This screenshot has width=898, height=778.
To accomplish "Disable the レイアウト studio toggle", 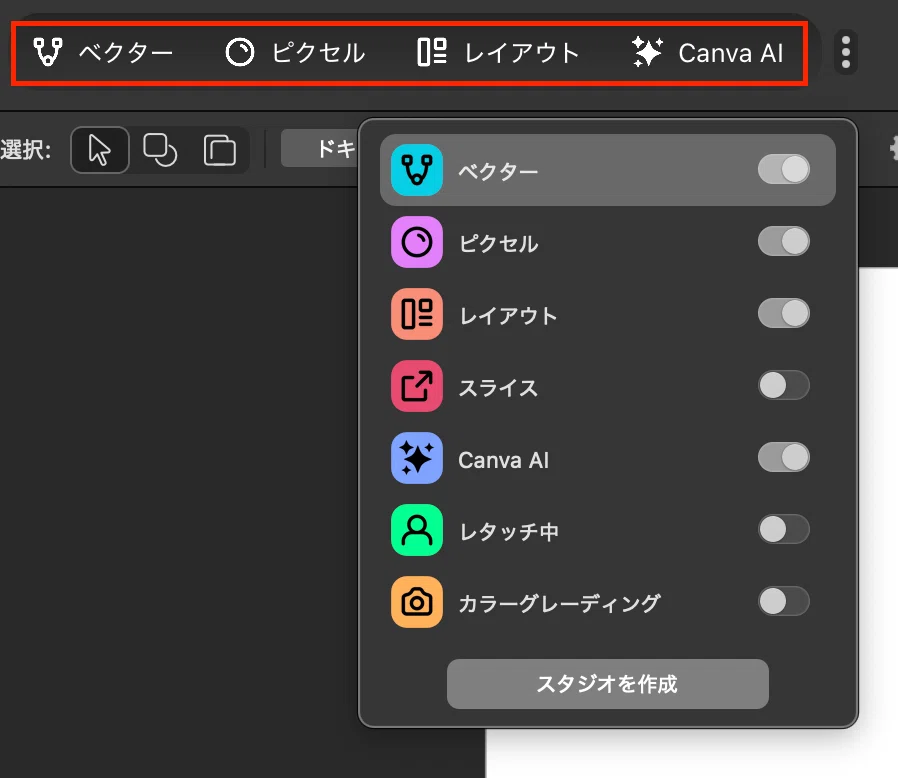I will [783, 313].
